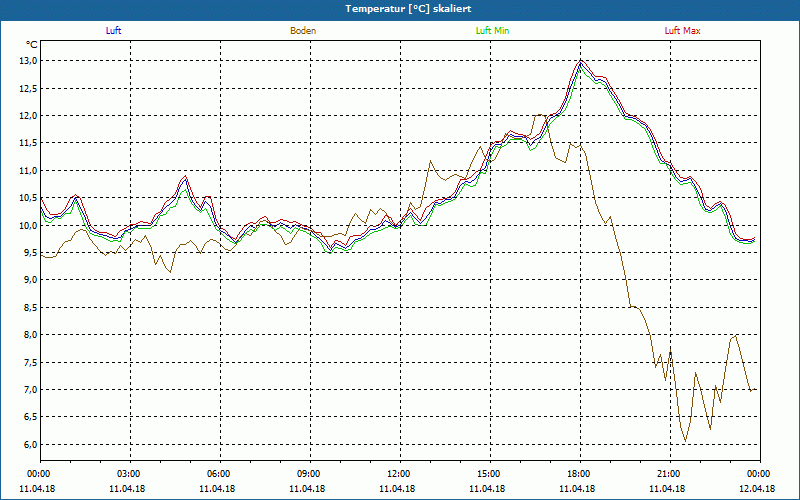Select the 18:00 time axis label
This screenshot has width=800, height=500.
coord(579,474)
